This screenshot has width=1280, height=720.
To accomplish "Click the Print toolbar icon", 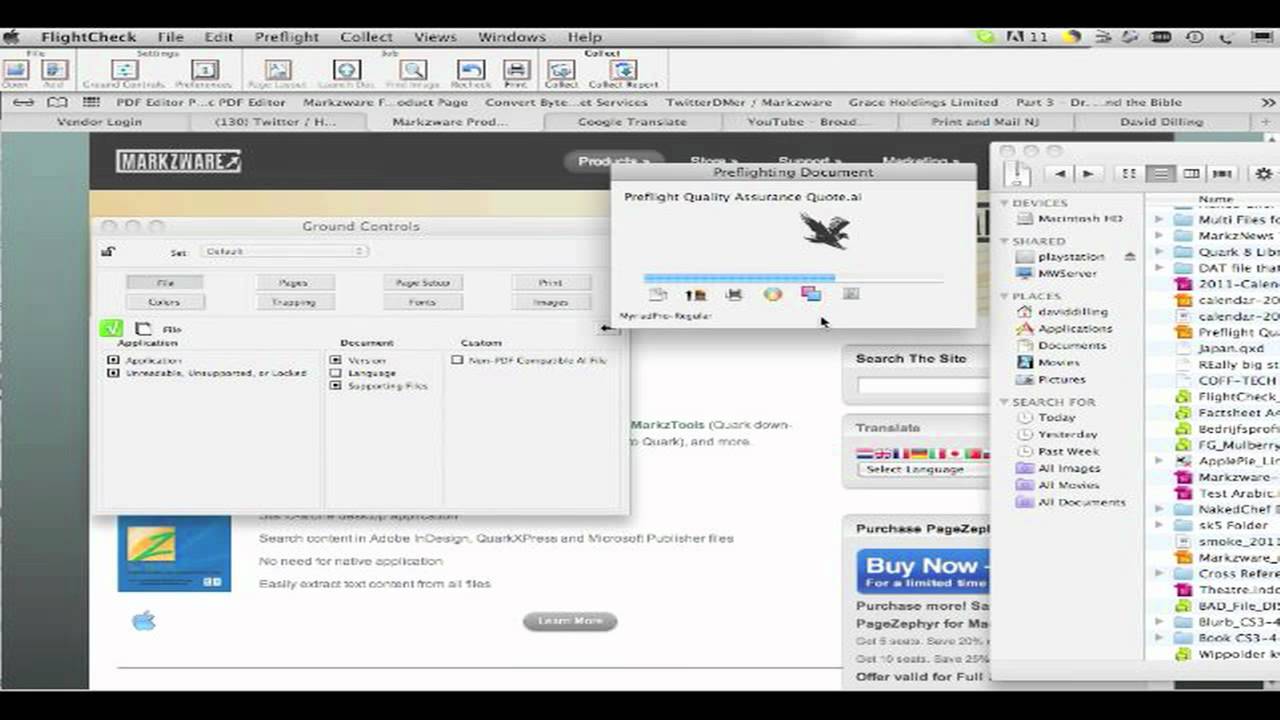I will (516, 71).
